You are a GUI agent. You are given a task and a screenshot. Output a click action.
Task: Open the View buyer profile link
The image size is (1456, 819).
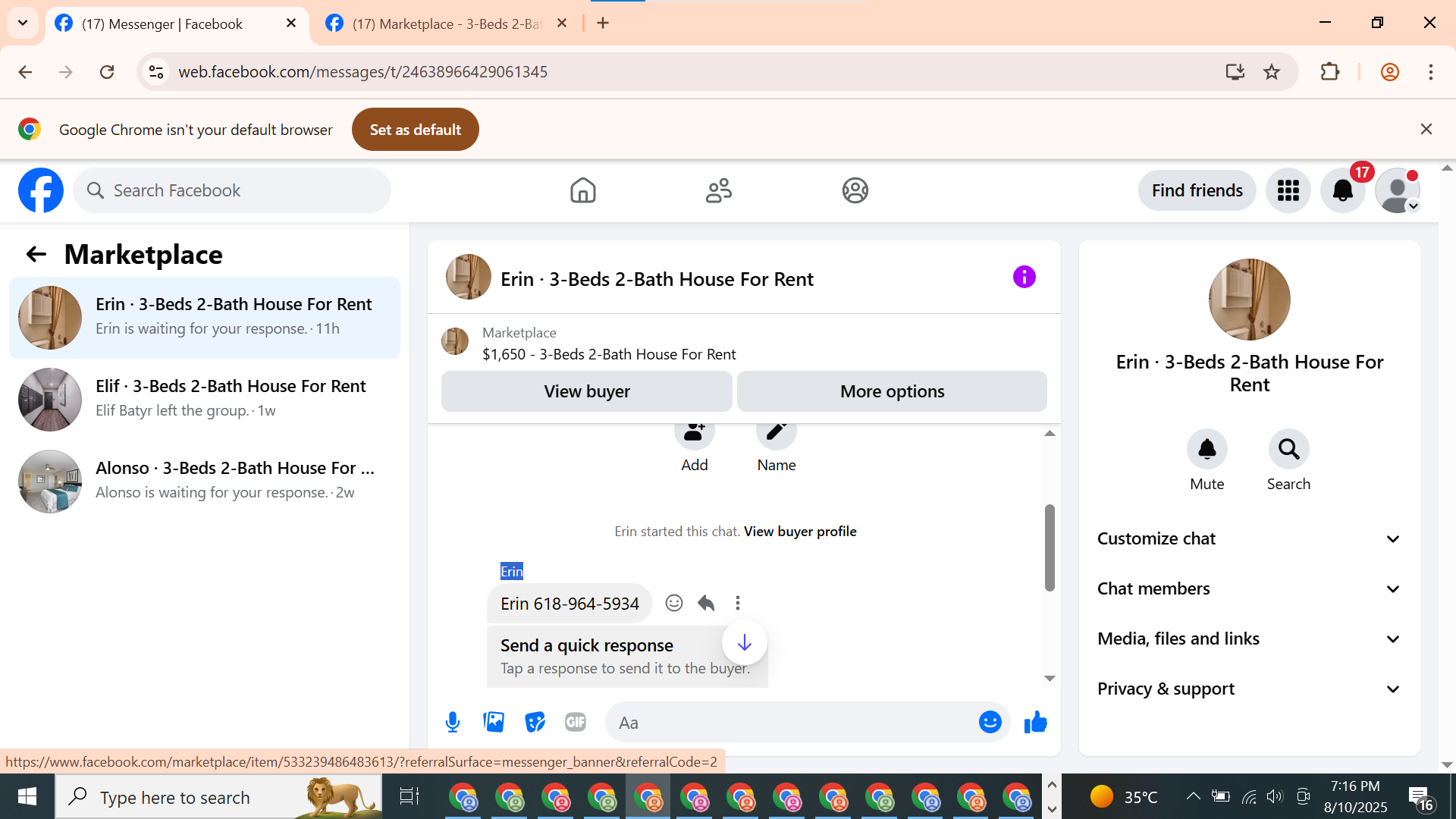[x=800, y=531]
